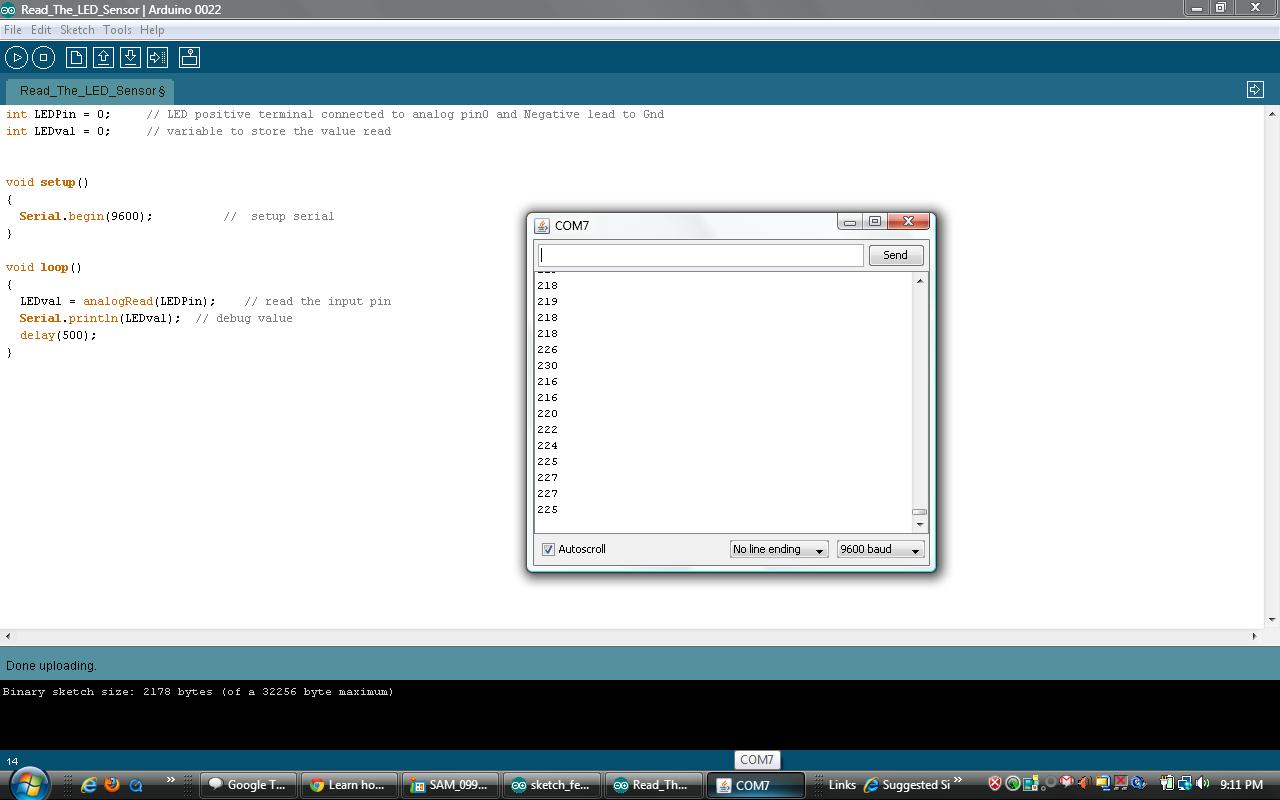Screen dimensions: 1280x800
Task: Open the 9600 baud dropdown
Action: coord(880,549)
